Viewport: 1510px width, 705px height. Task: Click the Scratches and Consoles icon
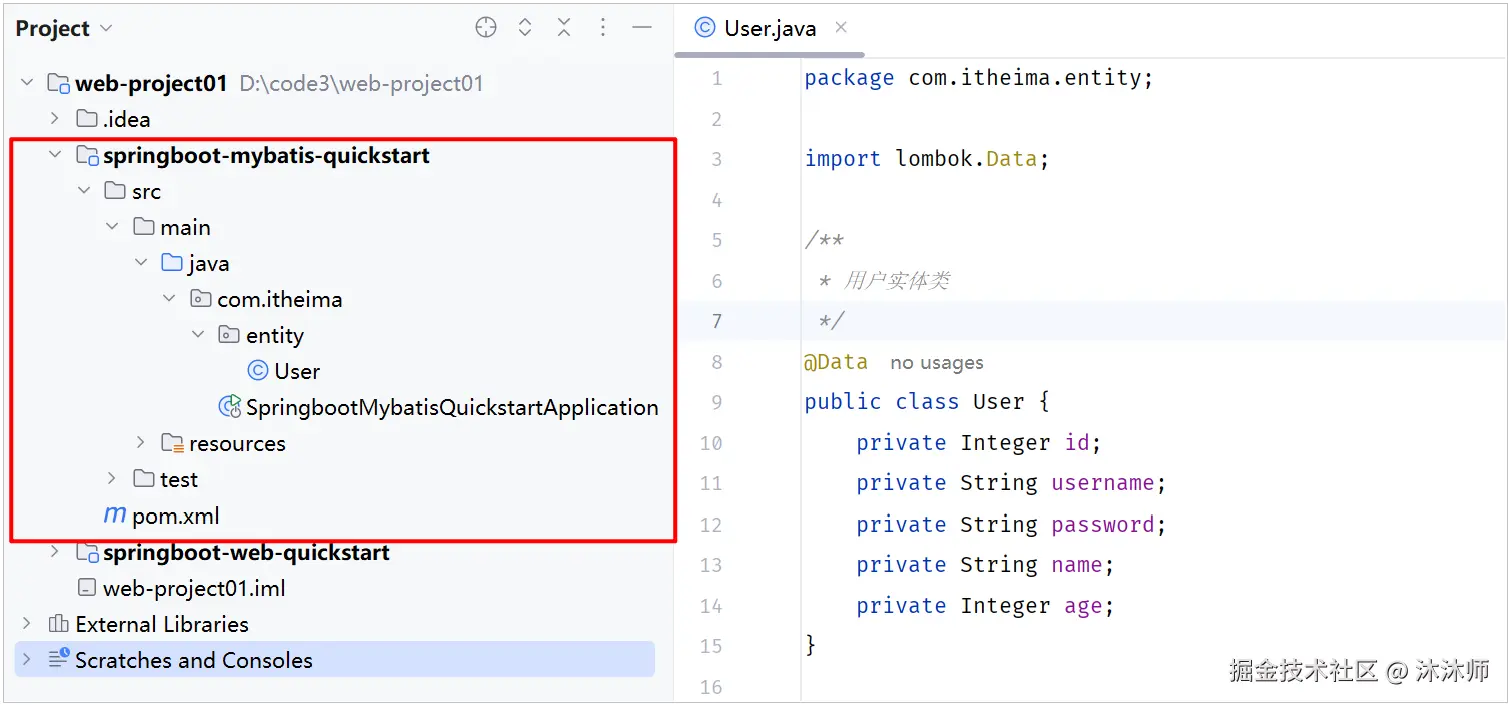[59, 659]
